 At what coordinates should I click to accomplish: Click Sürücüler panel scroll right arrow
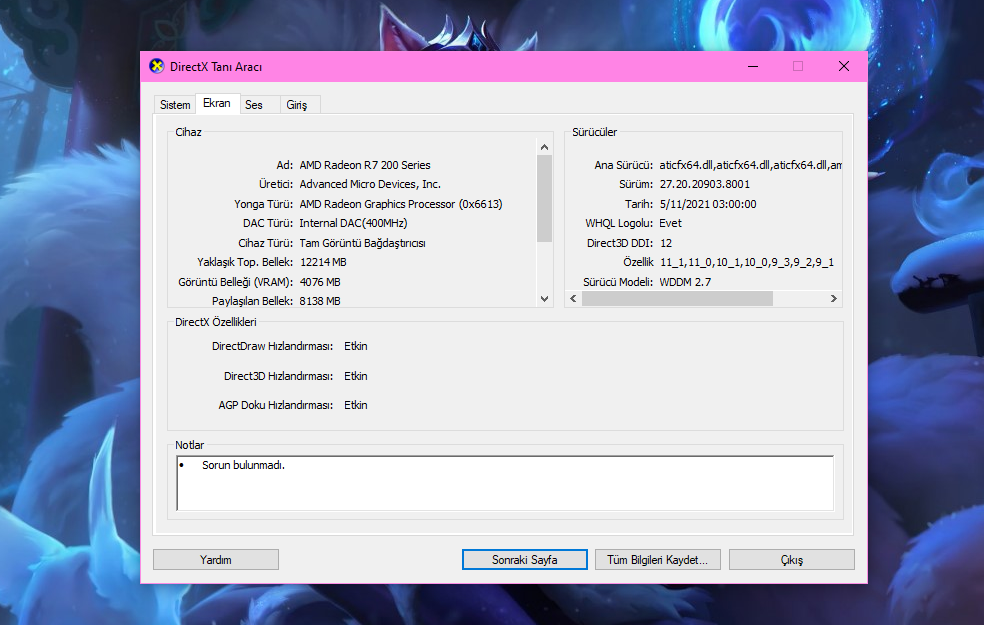tap(833, 299)
